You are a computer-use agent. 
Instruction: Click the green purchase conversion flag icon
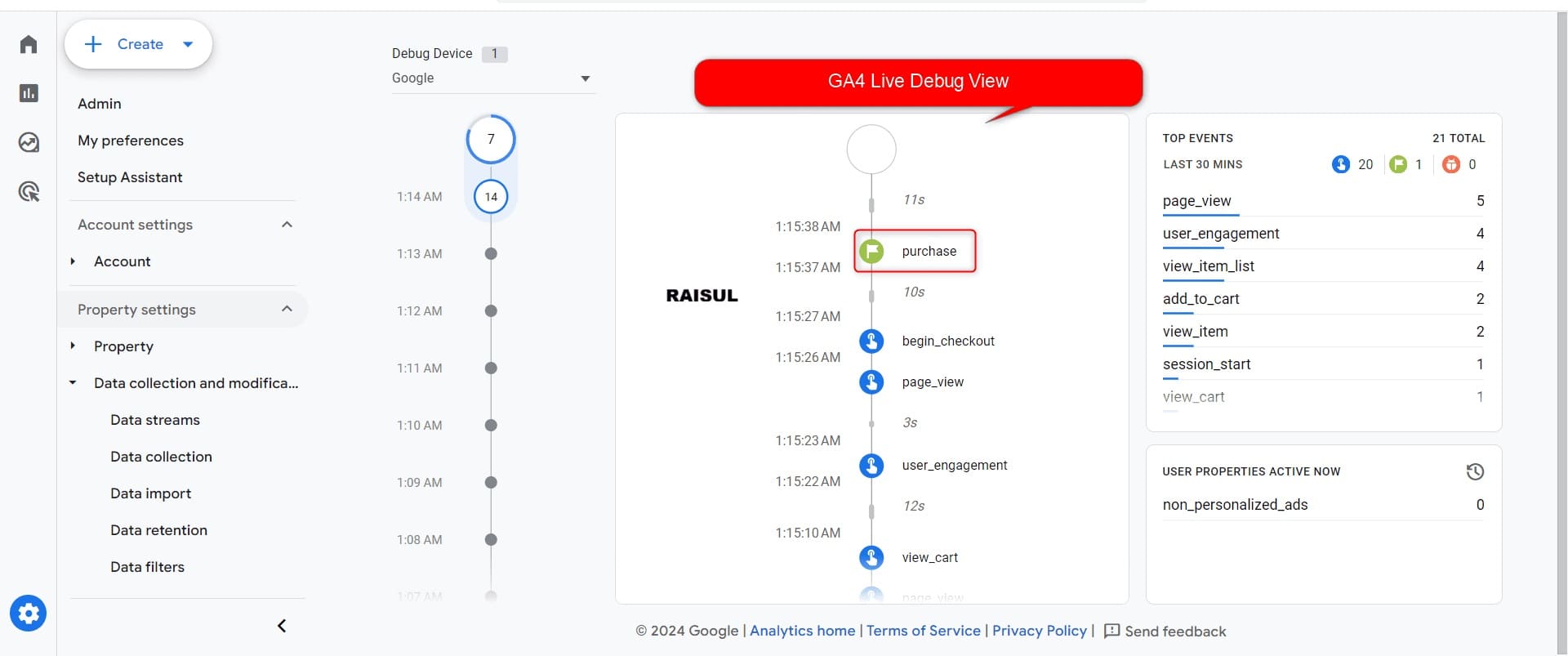click(x=871, y=252)
